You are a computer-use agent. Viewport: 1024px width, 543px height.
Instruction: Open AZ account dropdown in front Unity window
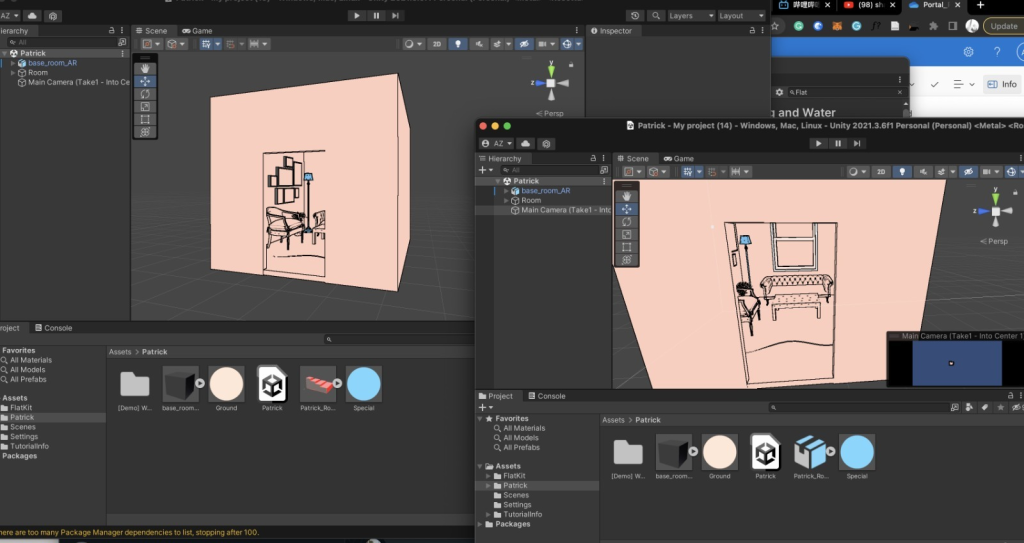pyautogui.click(x=497, y=144)
